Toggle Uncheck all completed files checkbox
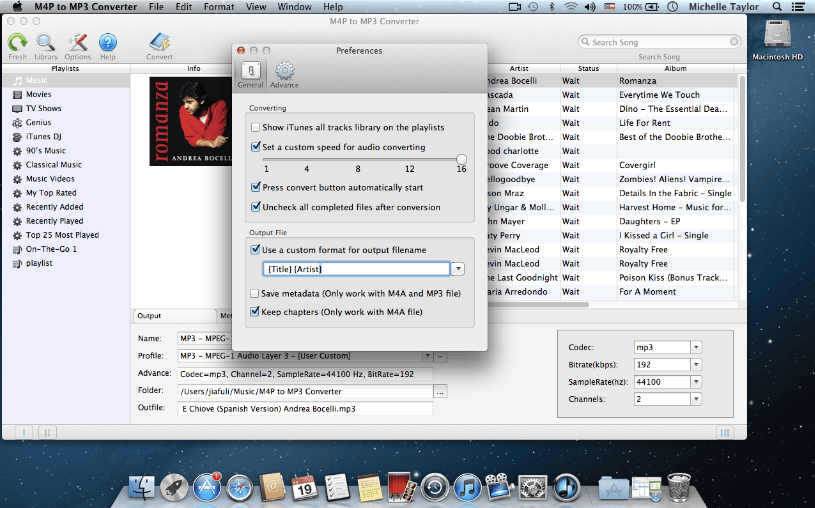Screen dimensions: 815x508 [x=255, y=207]
